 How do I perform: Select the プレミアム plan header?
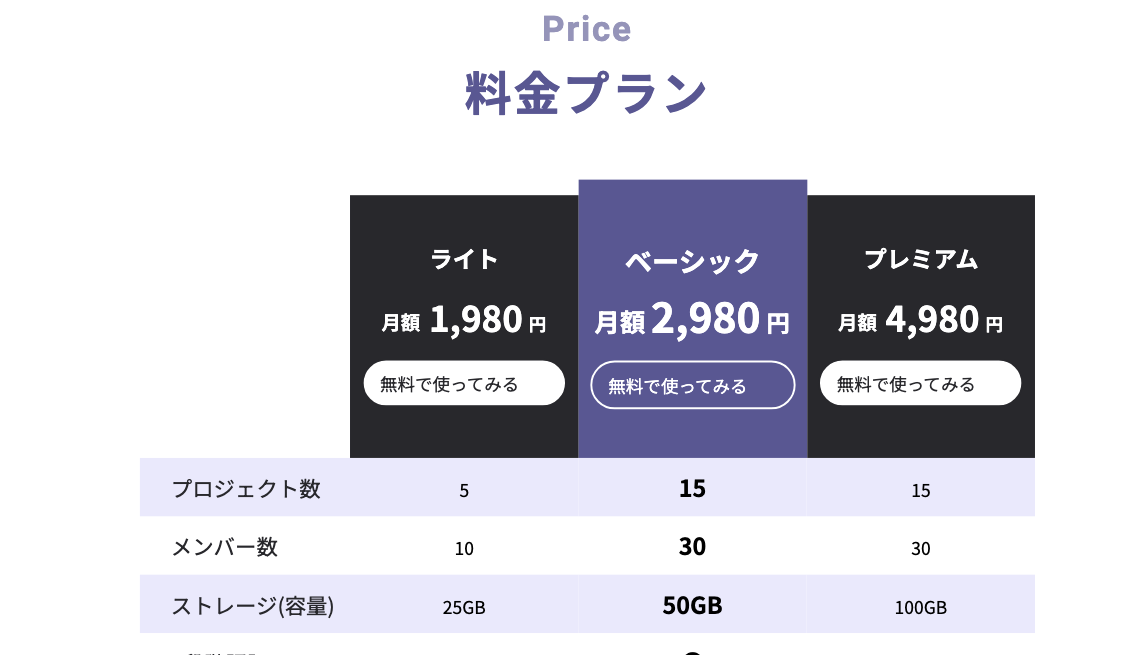click(x=920, y=258)
